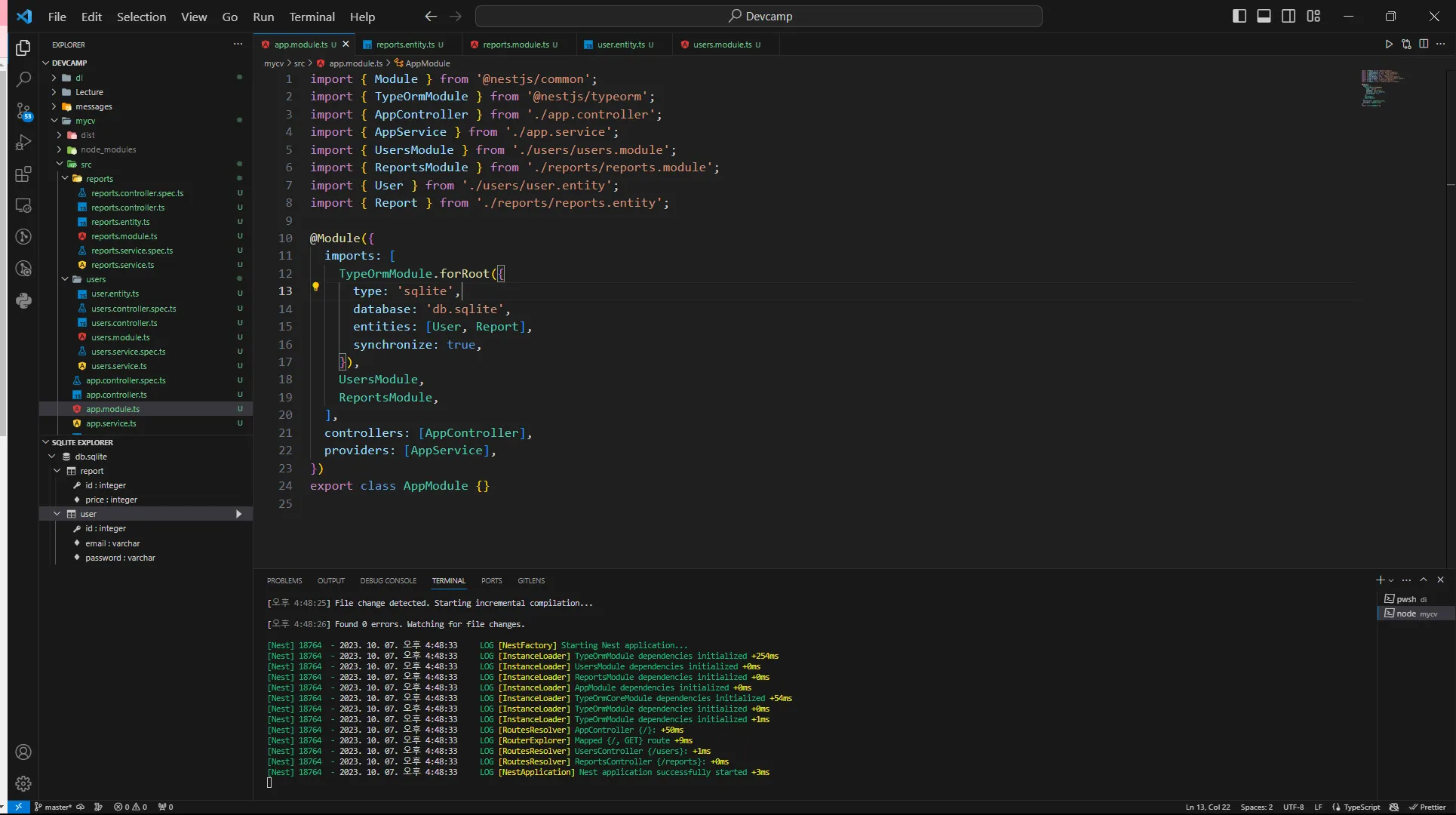Screen dimensions: 1456x815
Task: Toggle visibility of user table columns
Action: click(x=57, y=513)
